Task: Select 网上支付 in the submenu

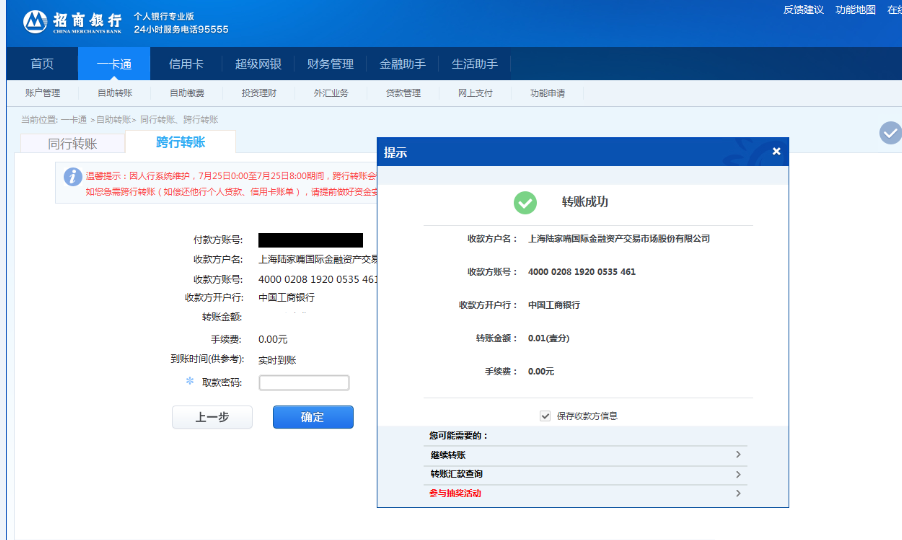Action: [475, 93]
